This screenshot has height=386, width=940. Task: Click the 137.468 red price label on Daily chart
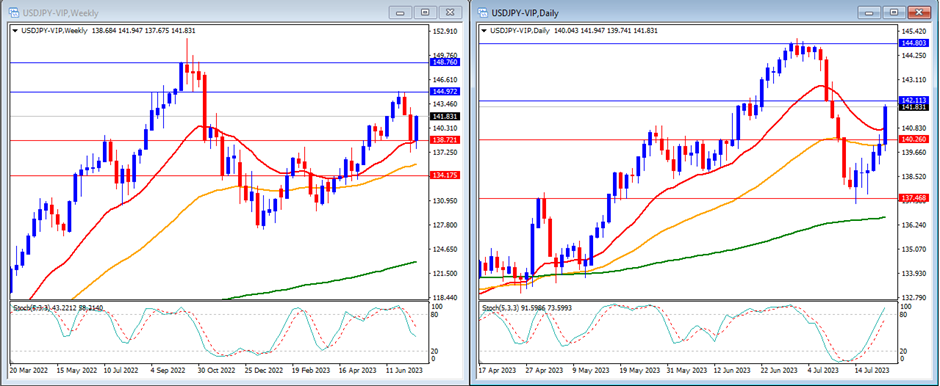(x=914, y=198)
